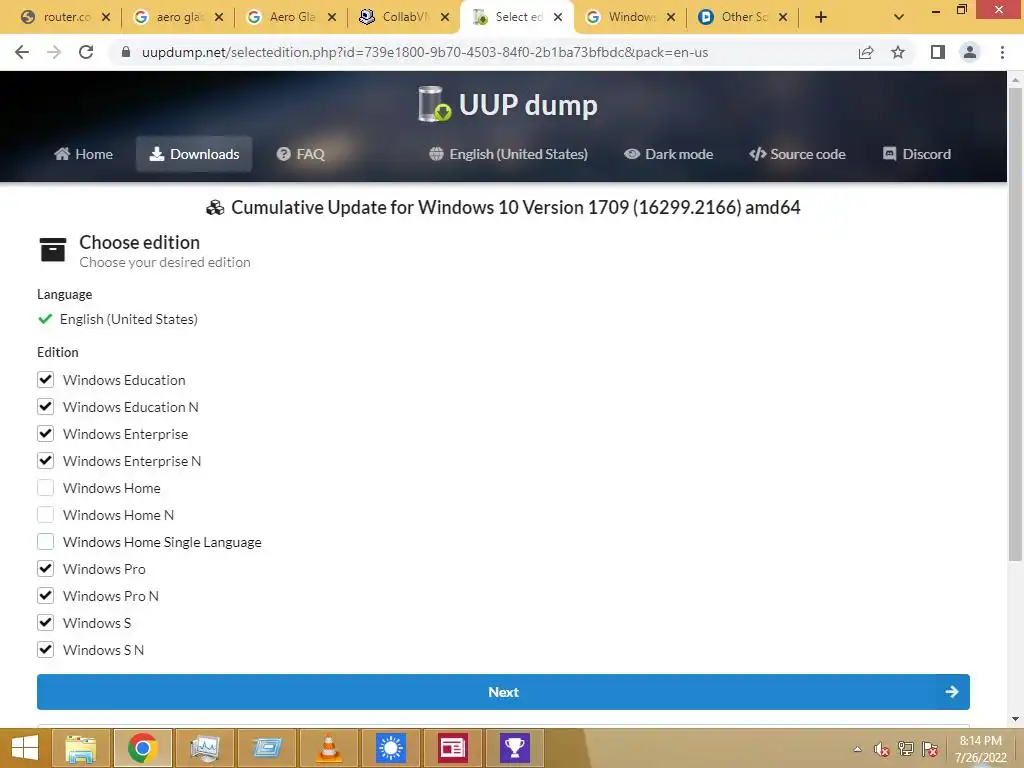The height and width of the screenshot is (768, 1024).
Task: Click the network tray icon
Action: [906, 749]
